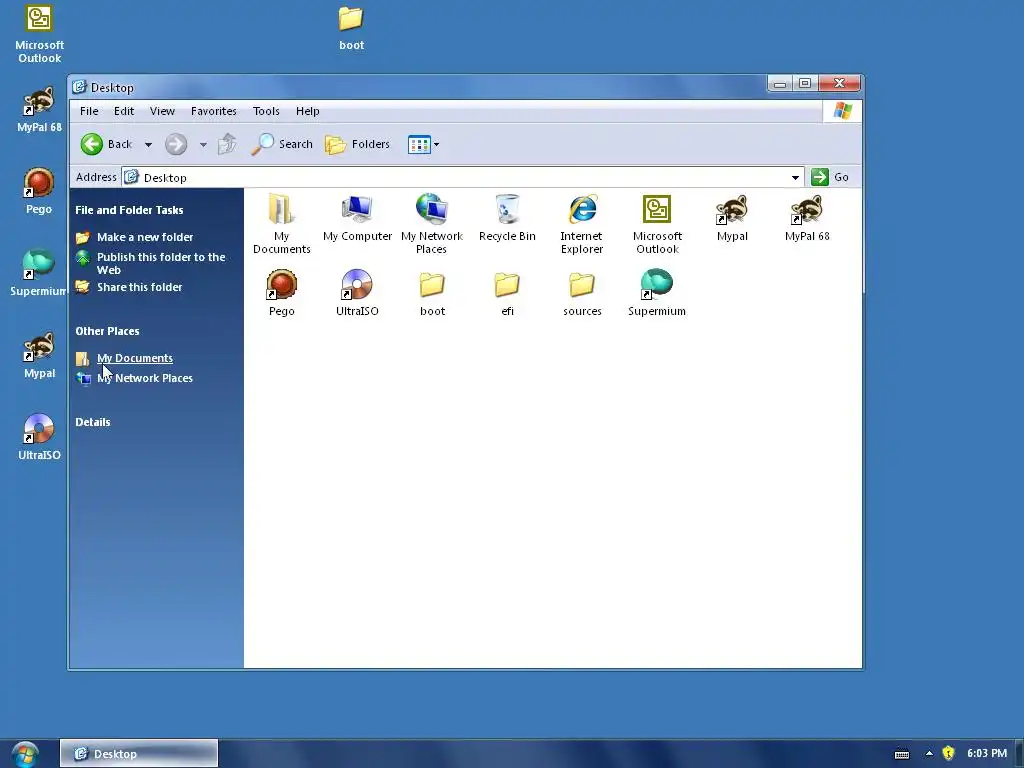Screen dimensions: 1024x768
Task: Open the Search pane from toolbar
Action: point(282,144)
